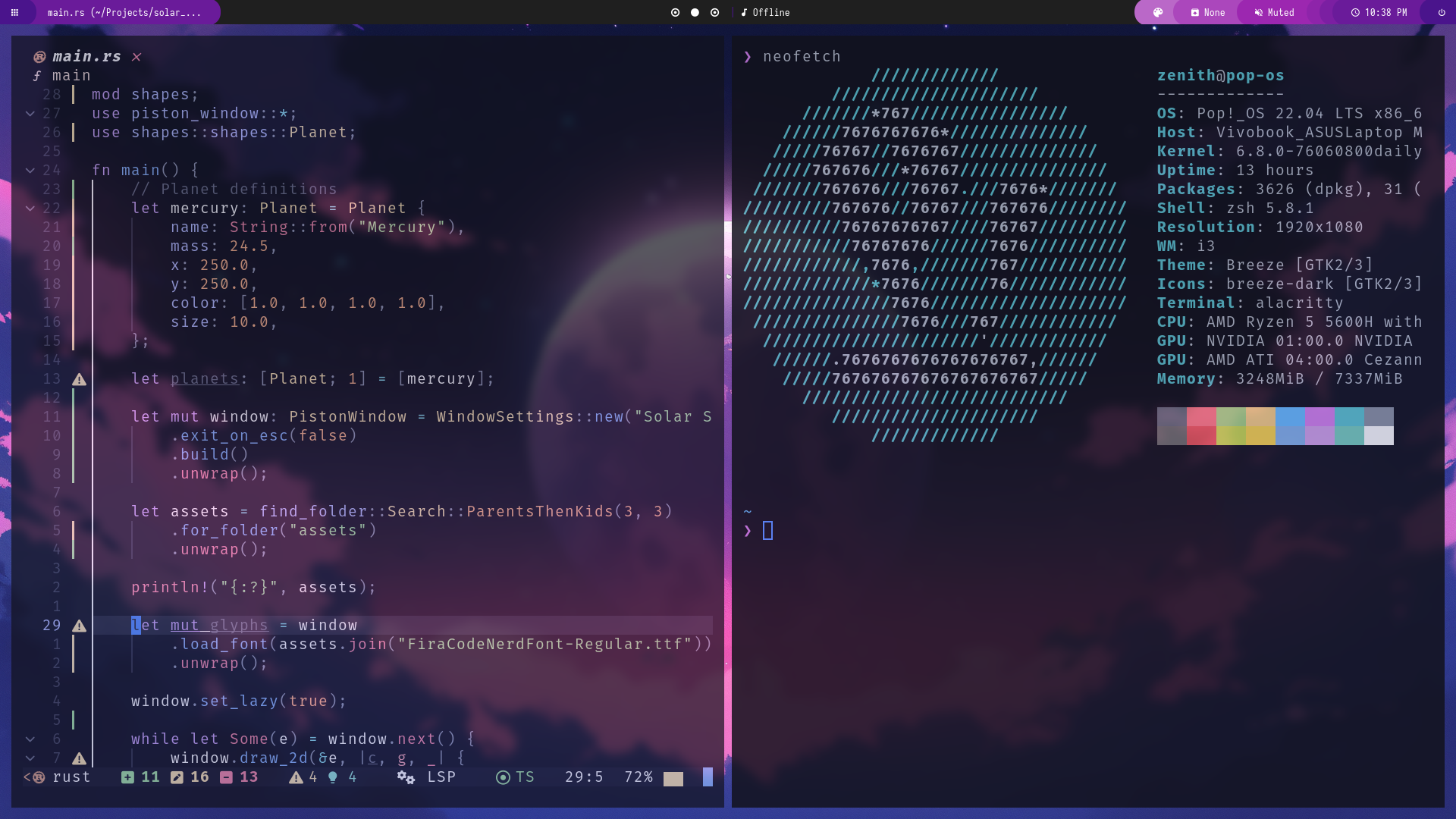This screenshot has width=1456, height=819.
Task: Collapse the let mercury struct fold
Action: 30,208
